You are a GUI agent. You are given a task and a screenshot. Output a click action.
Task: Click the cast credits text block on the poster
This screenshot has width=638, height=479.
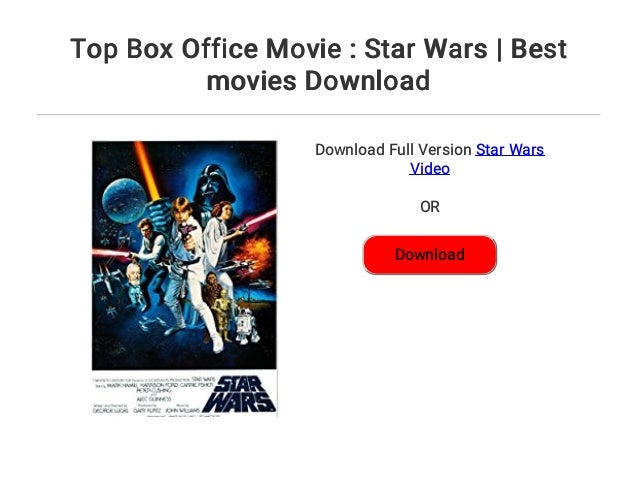(154, 395)
